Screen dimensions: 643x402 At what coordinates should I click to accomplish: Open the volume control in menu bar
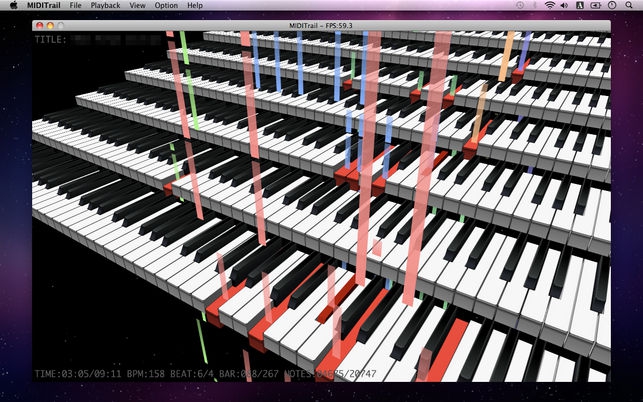click(x=564, y=5)
